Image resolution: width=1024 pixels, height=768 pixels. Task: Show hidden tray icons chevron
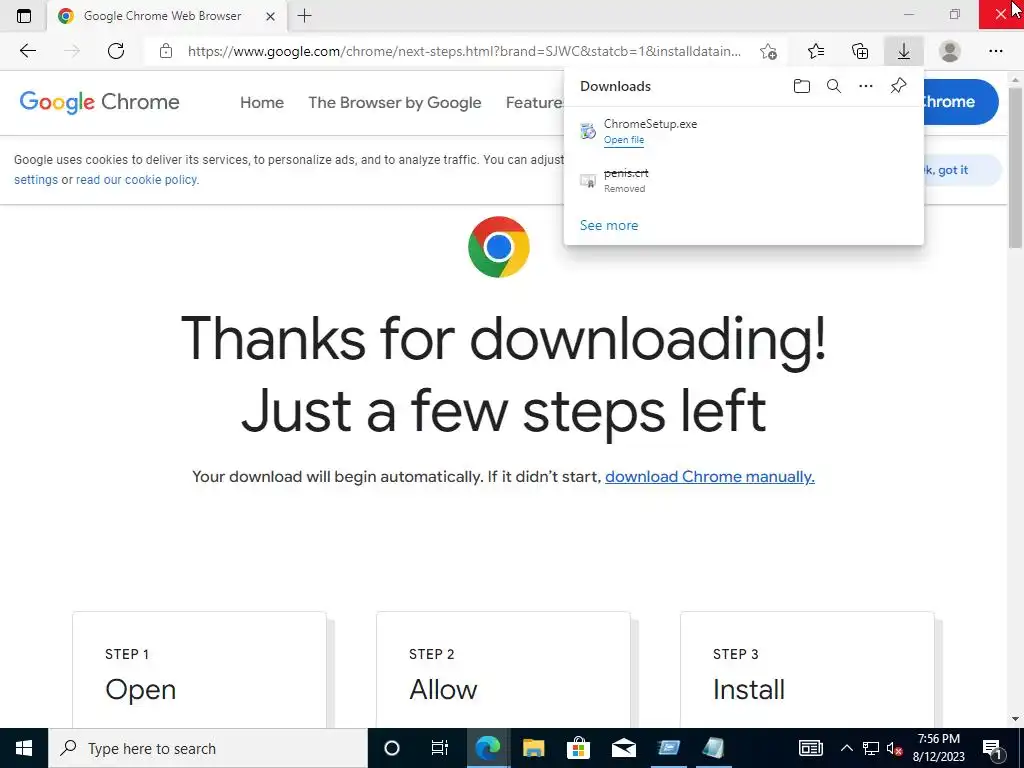(x=846, y=748)
